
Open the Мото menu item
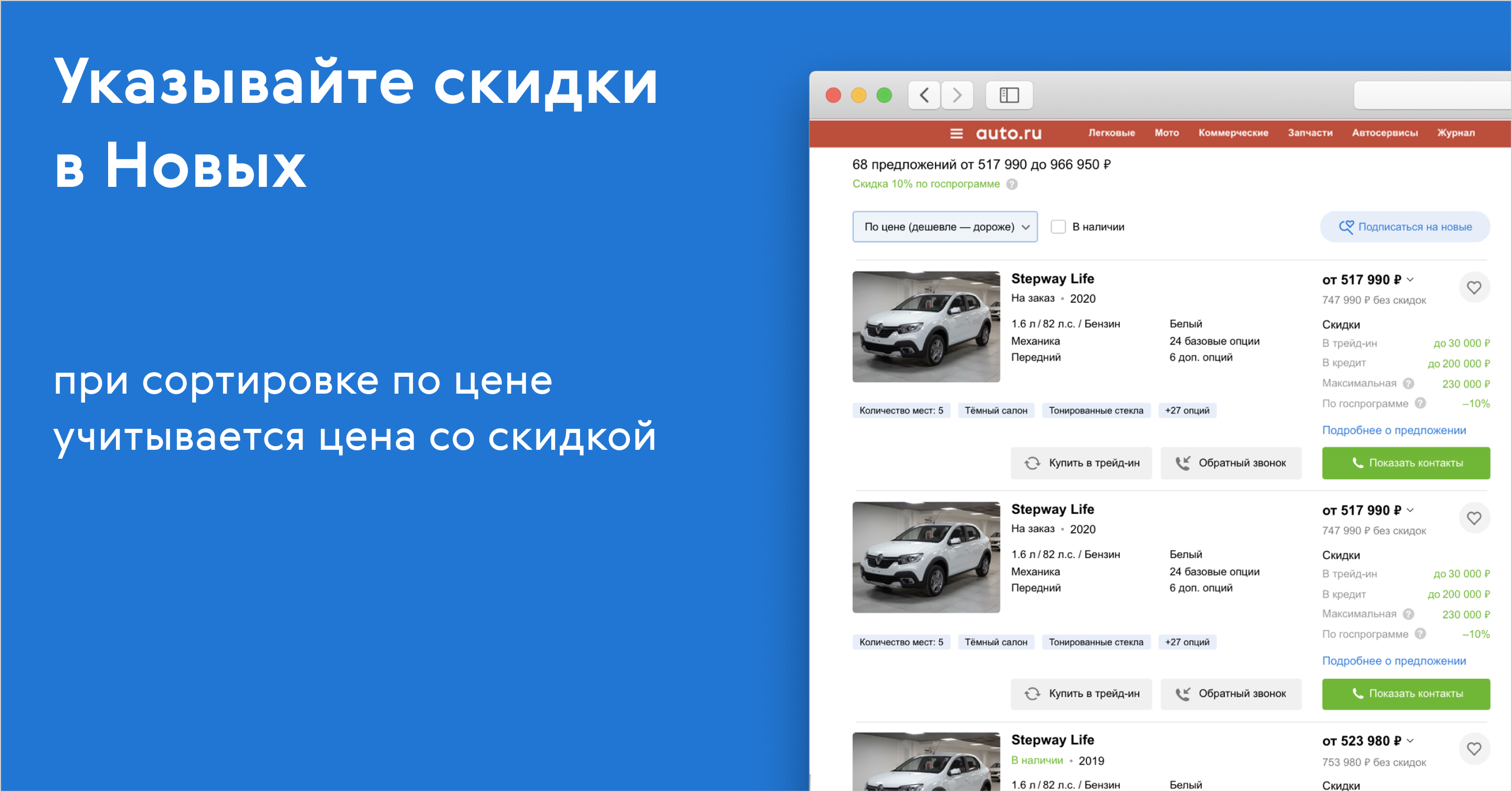point(1166,133)
